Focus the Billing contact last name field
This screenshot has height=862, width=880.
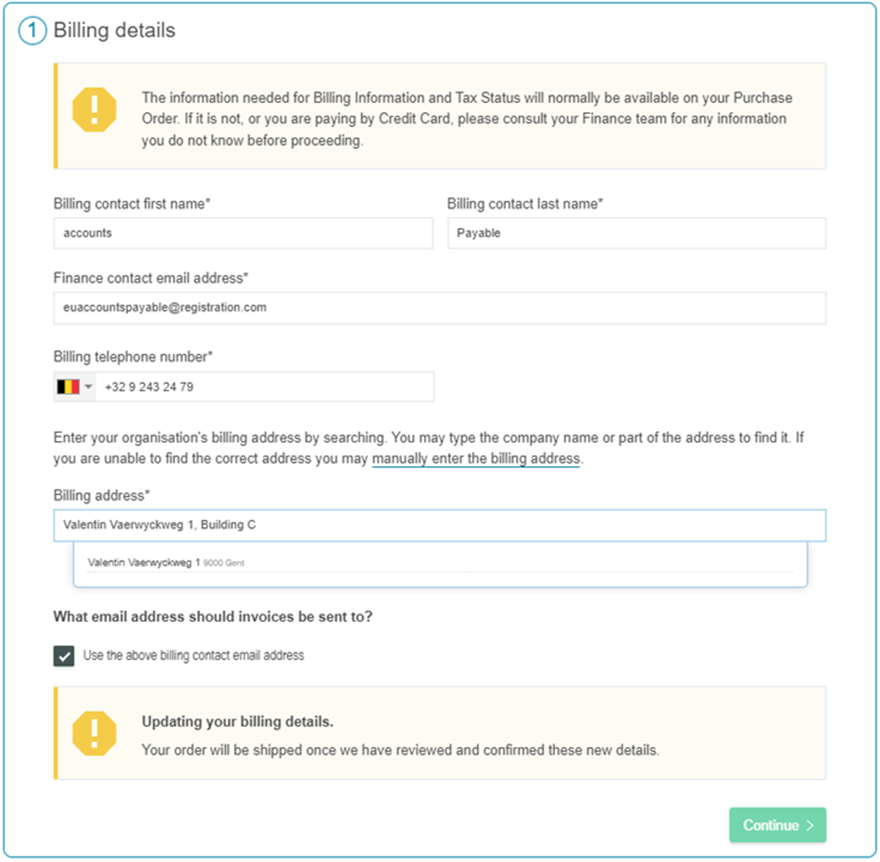point(636,233)
